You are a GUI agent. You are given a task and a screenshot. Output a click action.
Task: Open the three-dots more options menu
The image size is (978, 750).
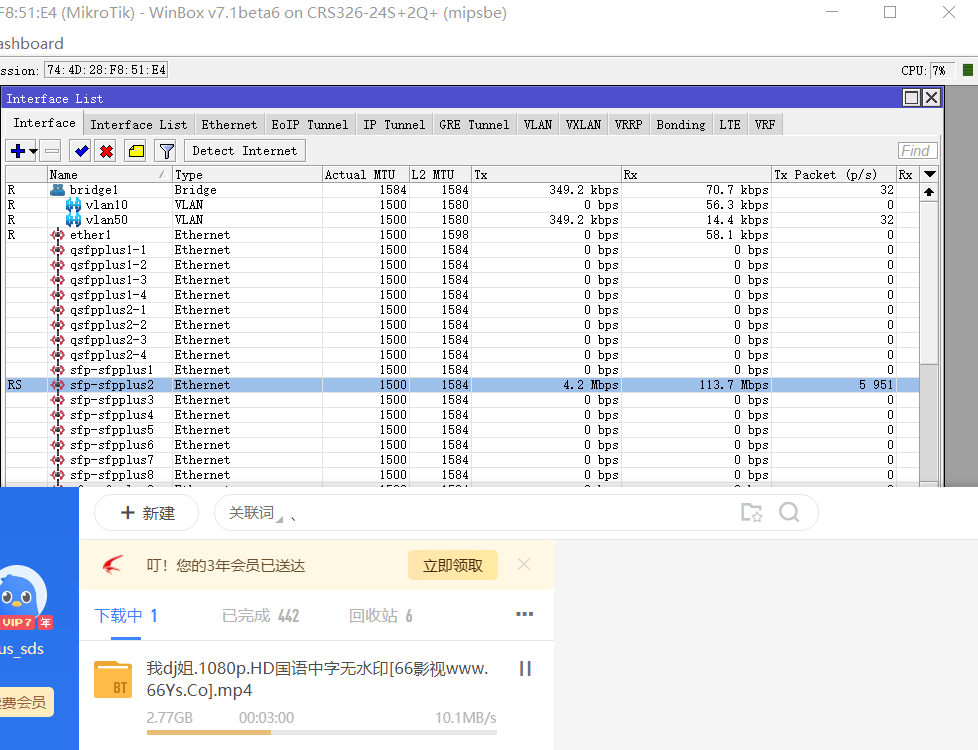(524, 614)
